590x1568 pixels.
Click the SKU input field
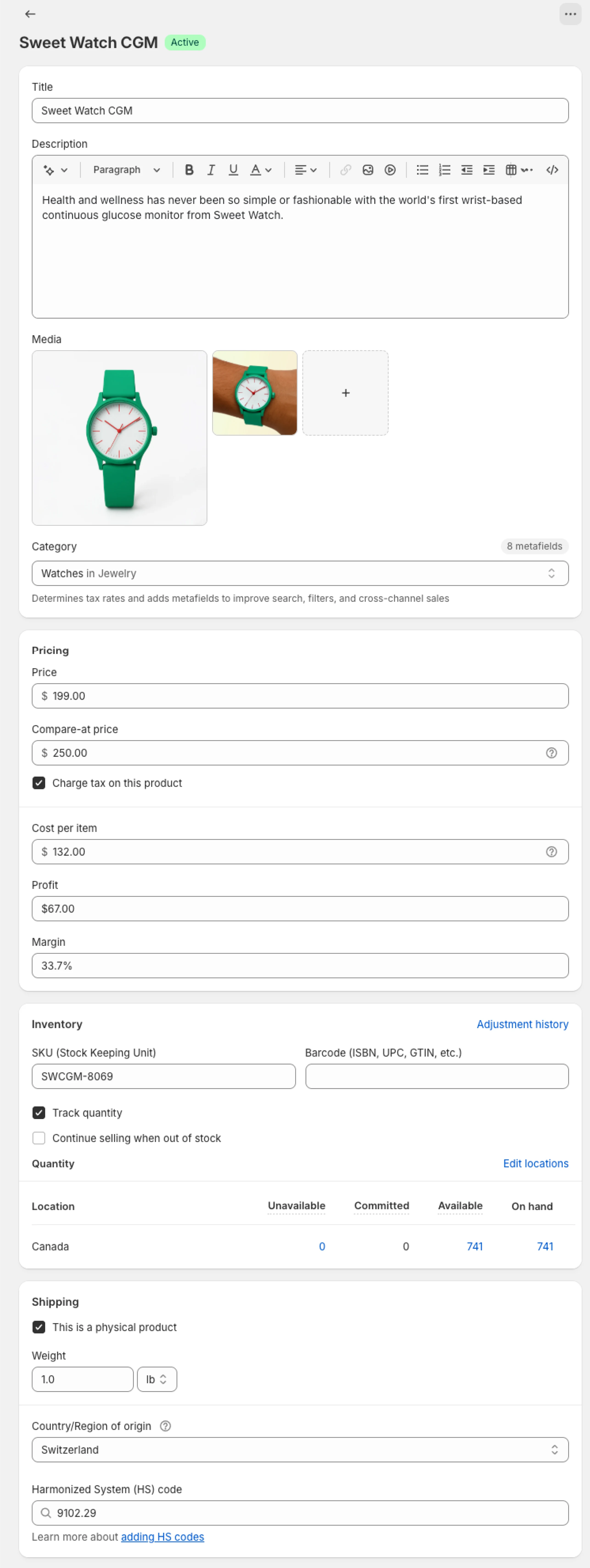[164, 1076]
